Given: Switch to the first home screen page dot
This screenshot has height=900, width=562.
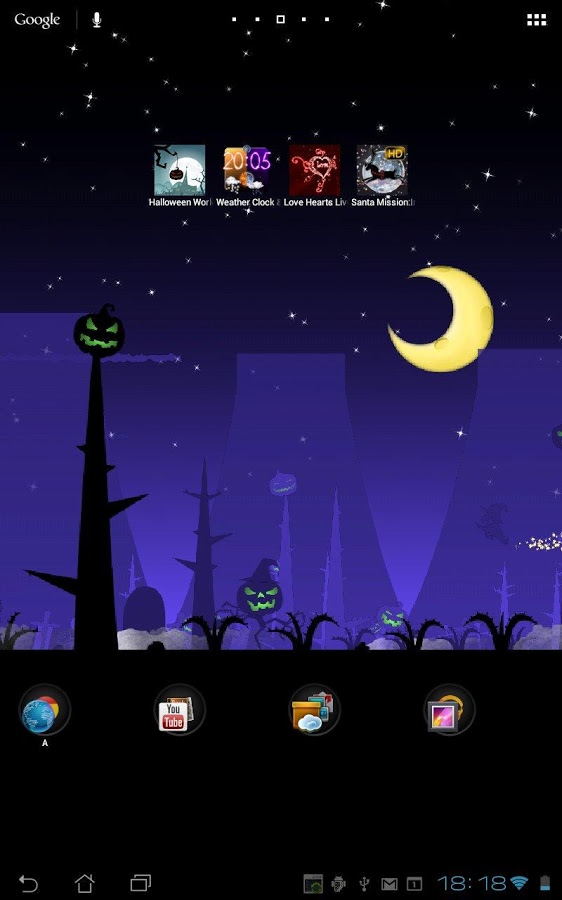Looking at the screenshot, I should [234, 20].
